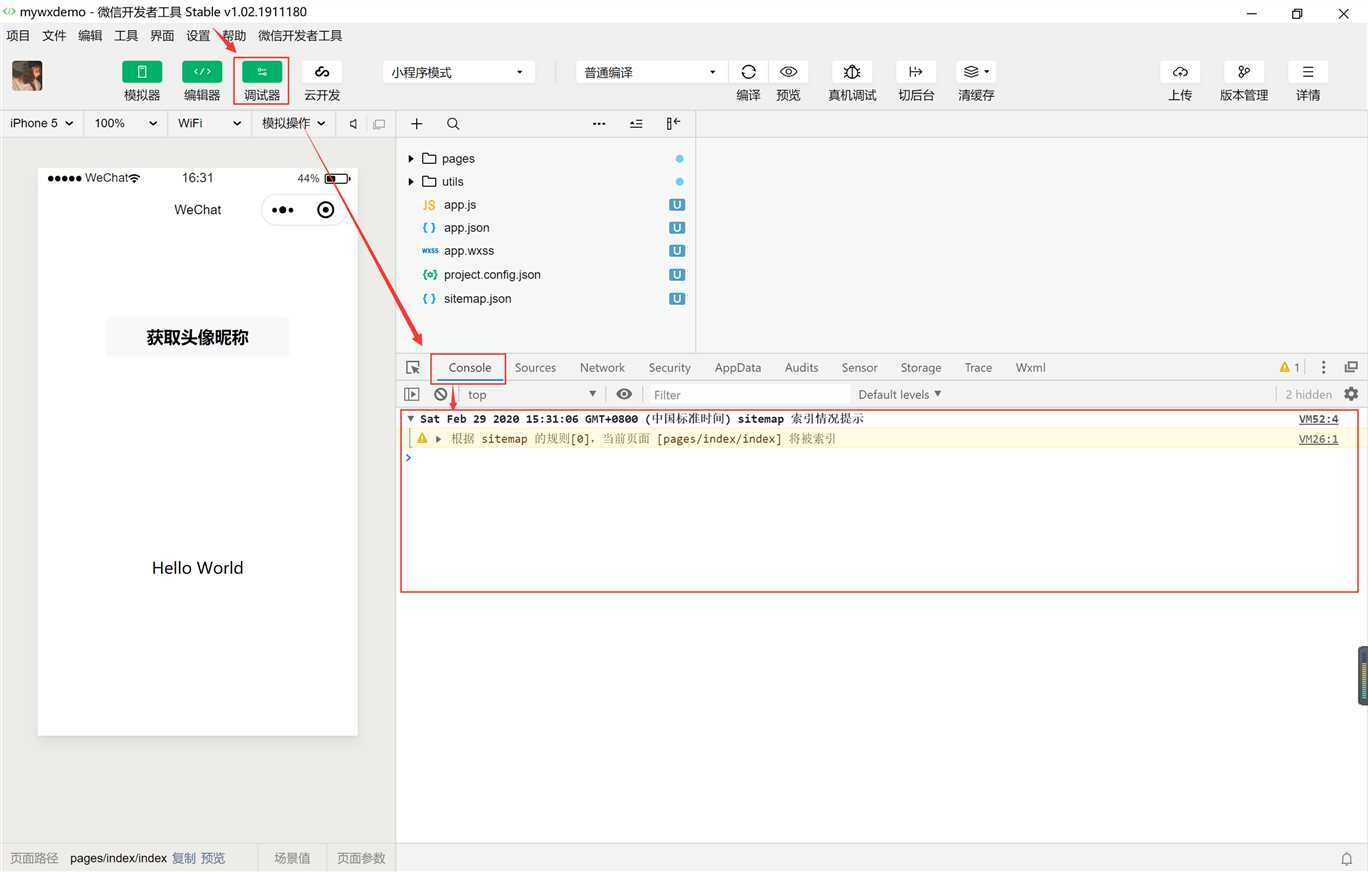Click the 获取头像昵称 button in simulator
Viewport: 1368px width, 872px height.
click(198, 337)
